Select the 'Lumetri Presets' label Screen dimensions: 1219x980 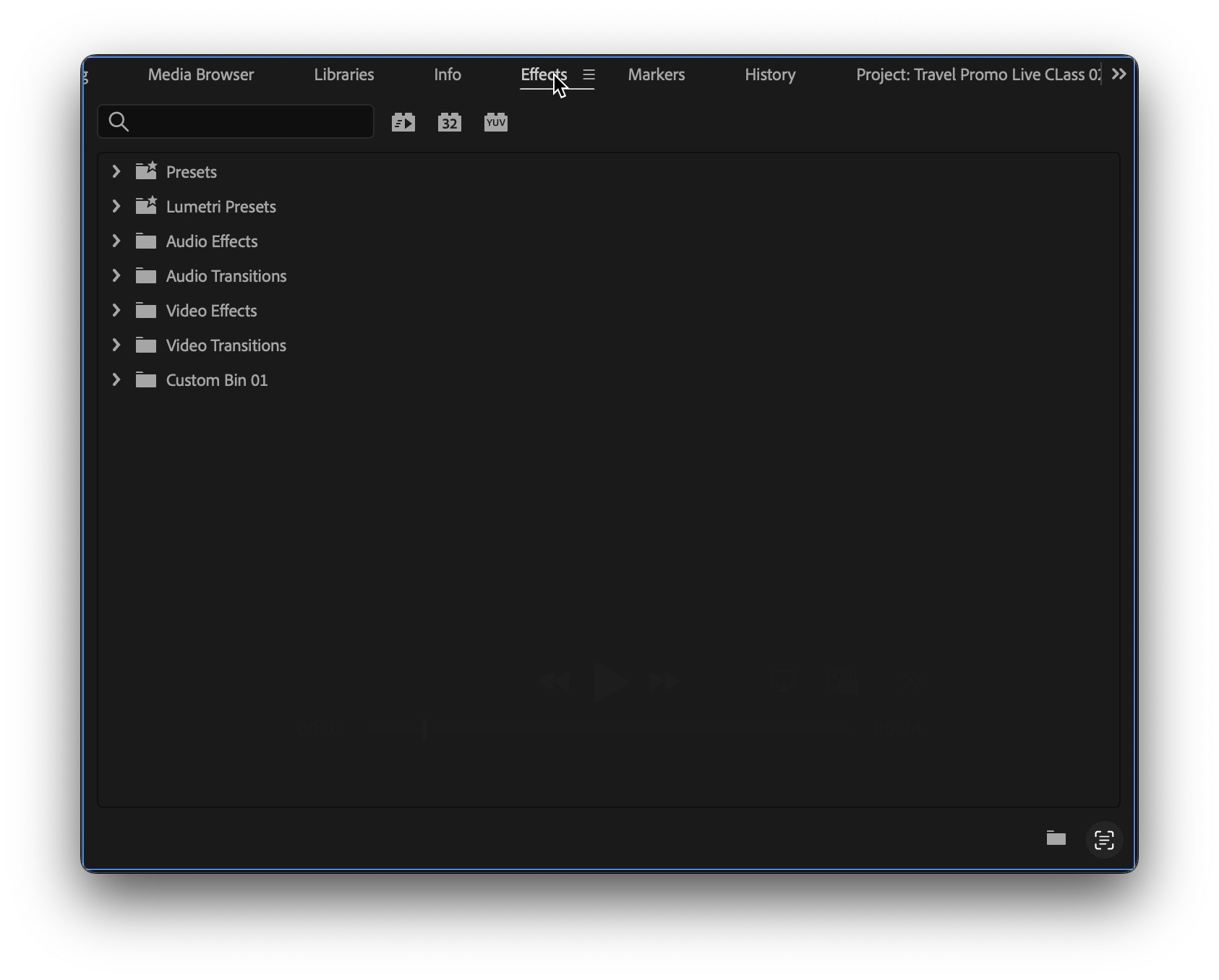coord(221,207)
